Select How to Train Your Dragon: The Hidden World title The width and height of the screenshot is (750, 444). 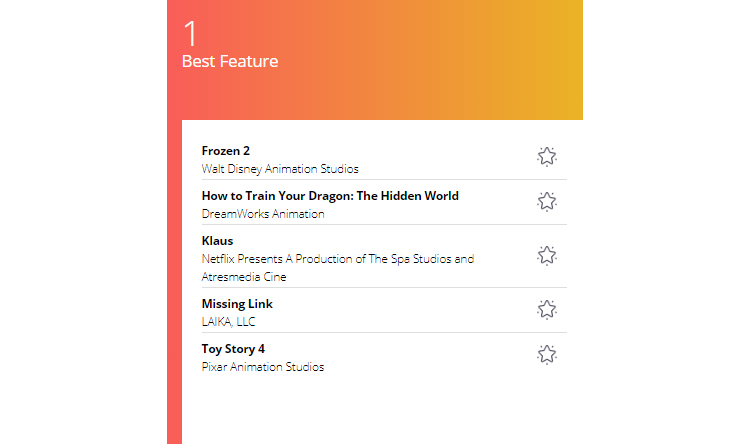point(330,196)
